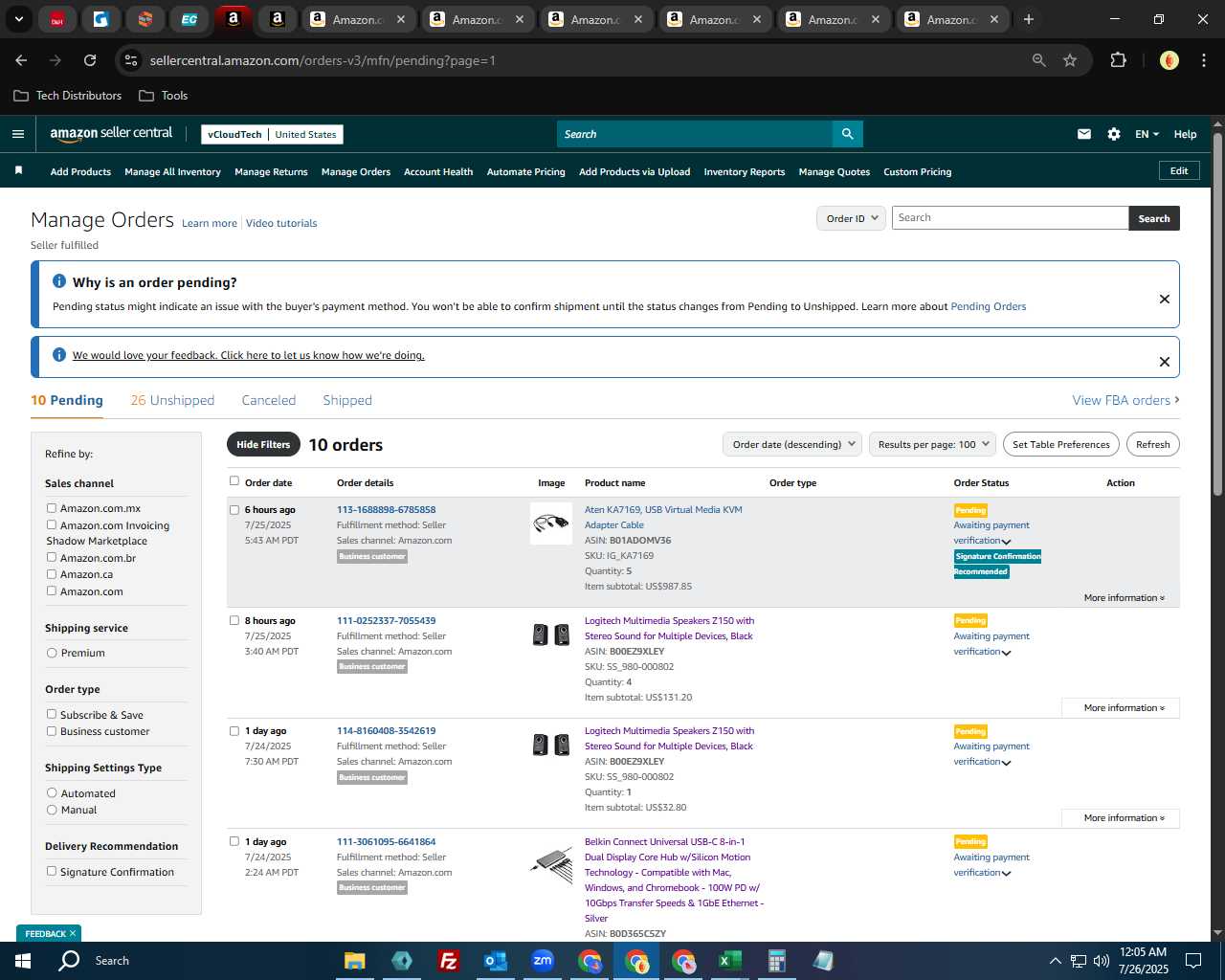Open the settings gear icon
Screen dimensions: 1225x980
(1114, 134)
